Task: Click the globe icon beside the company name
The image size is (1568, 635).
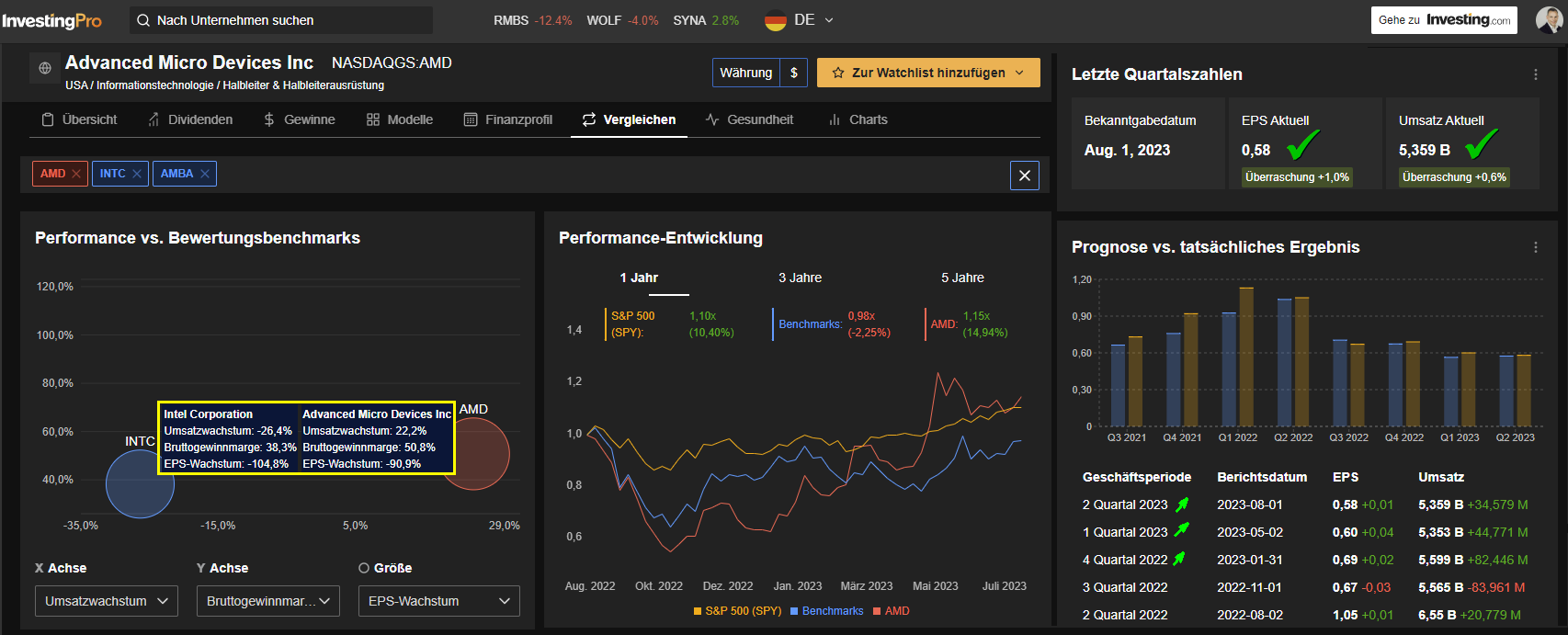Action: 45,68
